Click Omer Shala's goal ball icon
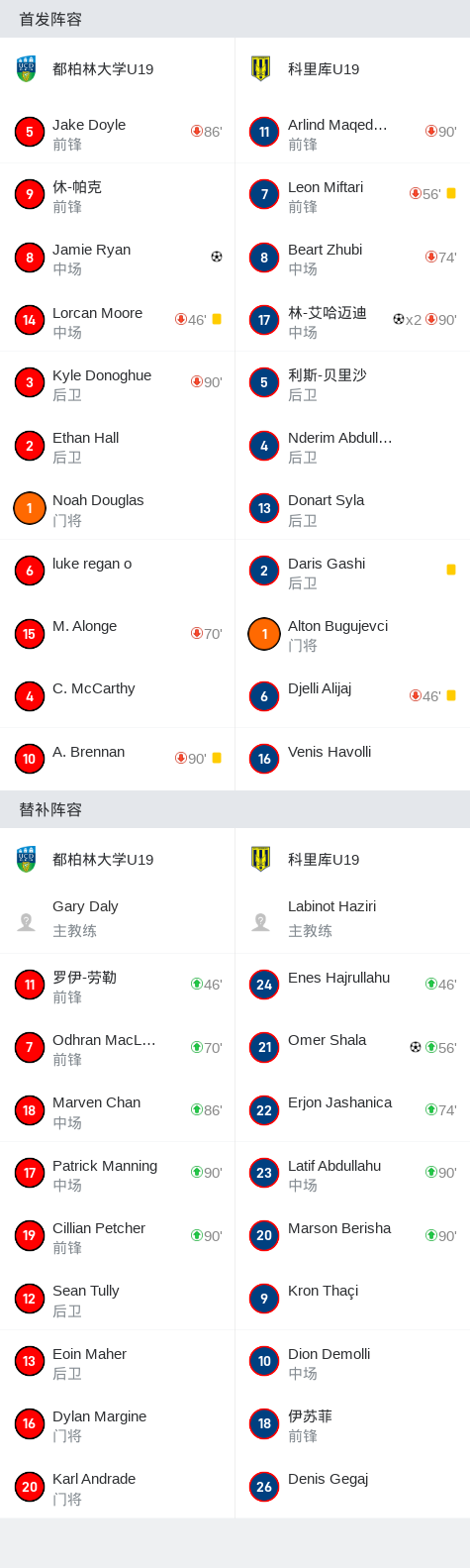Screen dimensions: 470x1568 coord(416,1047)
